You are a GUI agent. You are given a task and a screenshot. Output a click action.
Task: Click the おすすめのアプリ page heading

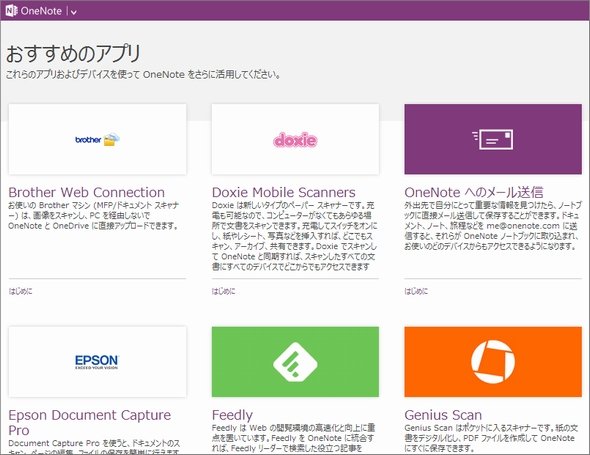pyautogui.click(x=73, y=53)
